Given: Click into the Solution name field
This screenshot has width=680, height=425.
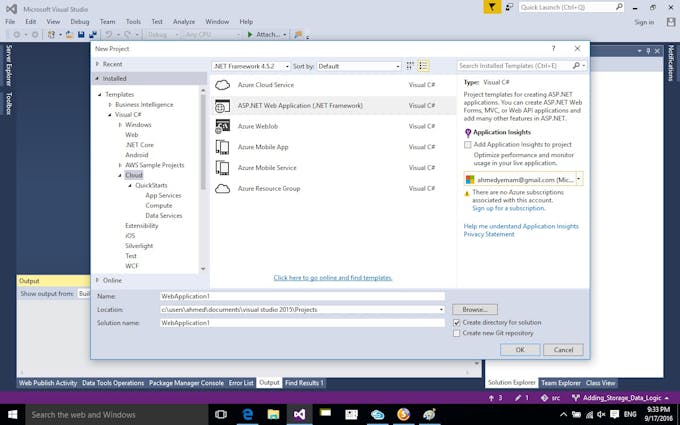Looking at the screenshot, I should 302,323.
